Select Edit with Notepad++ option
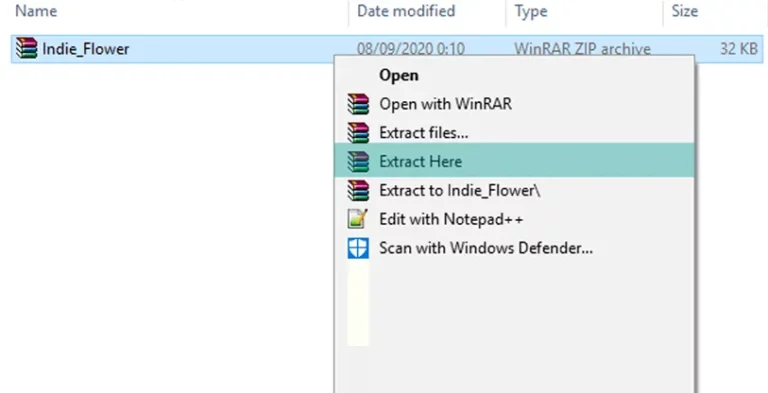Viewport: 768px width, 393px height. coord(514,219)
